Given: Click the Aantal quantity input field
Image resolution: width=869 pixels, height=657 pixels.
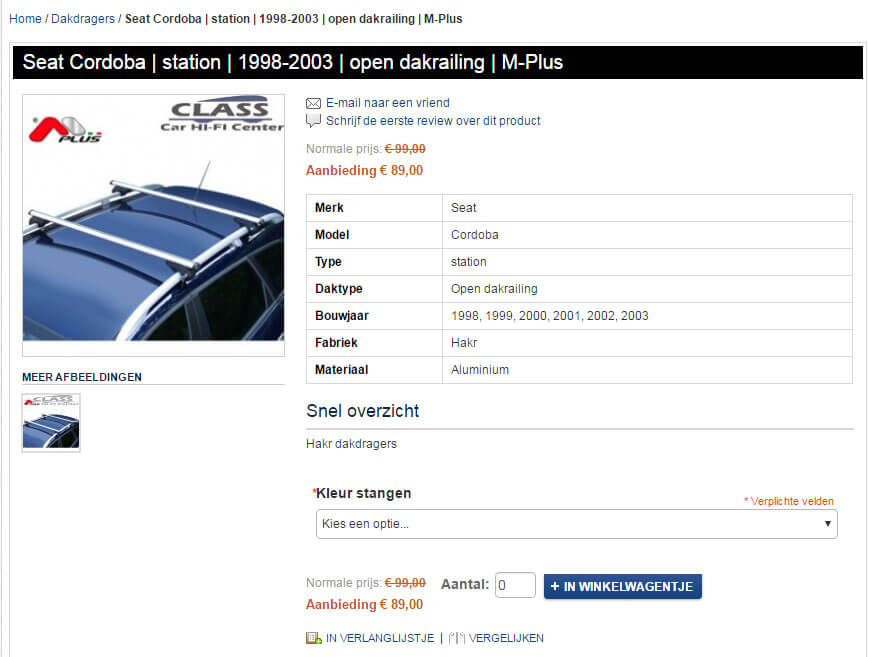Looking at the screenshot, I should 515,585.
